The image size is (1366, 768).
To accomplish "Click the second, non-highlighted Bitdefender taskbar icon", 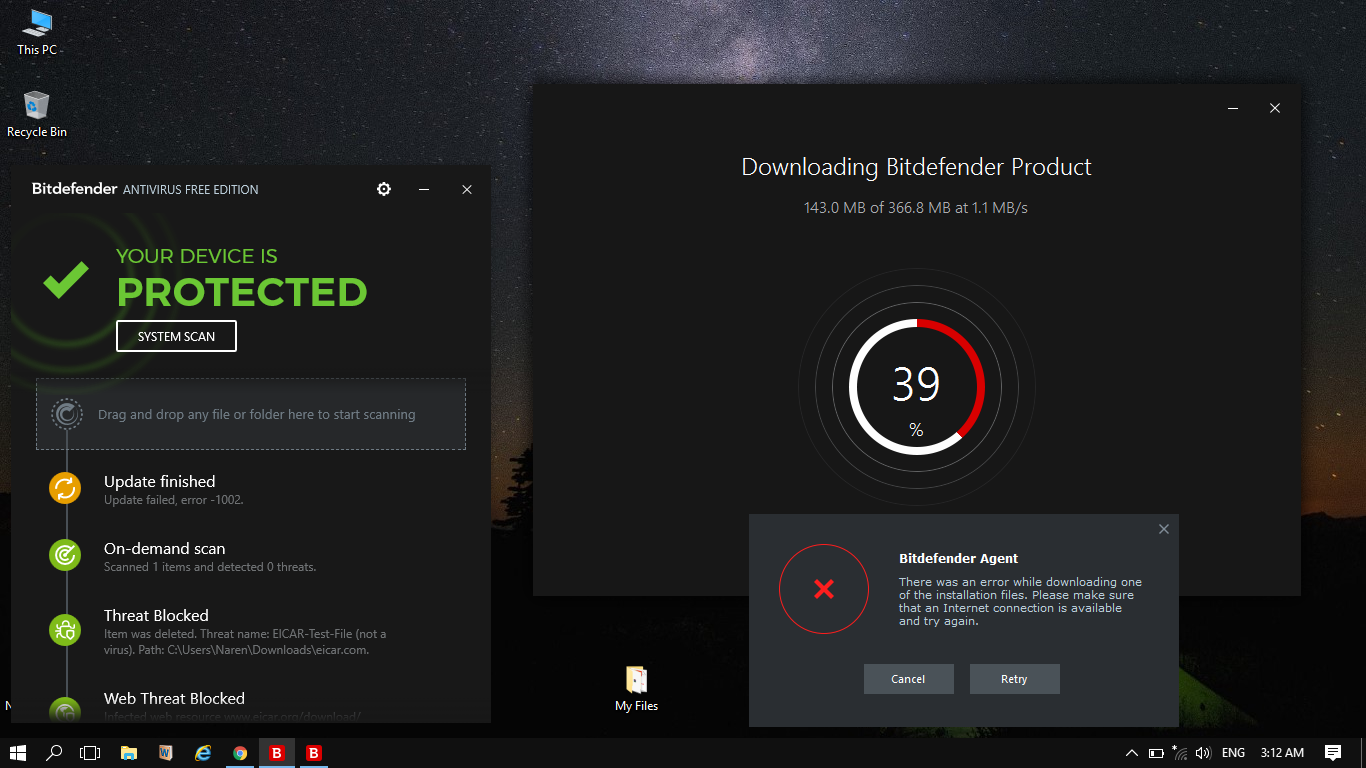I will pos(314,753).
